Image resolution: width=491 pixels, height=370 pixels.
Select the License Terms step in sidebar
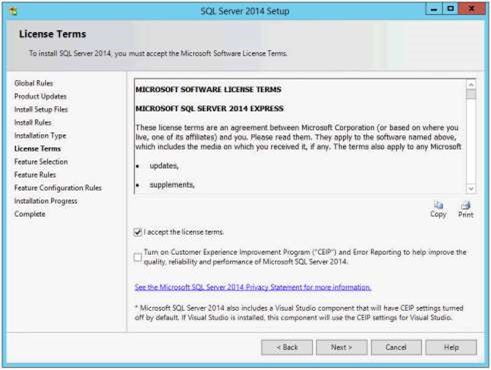click(37, 149)
